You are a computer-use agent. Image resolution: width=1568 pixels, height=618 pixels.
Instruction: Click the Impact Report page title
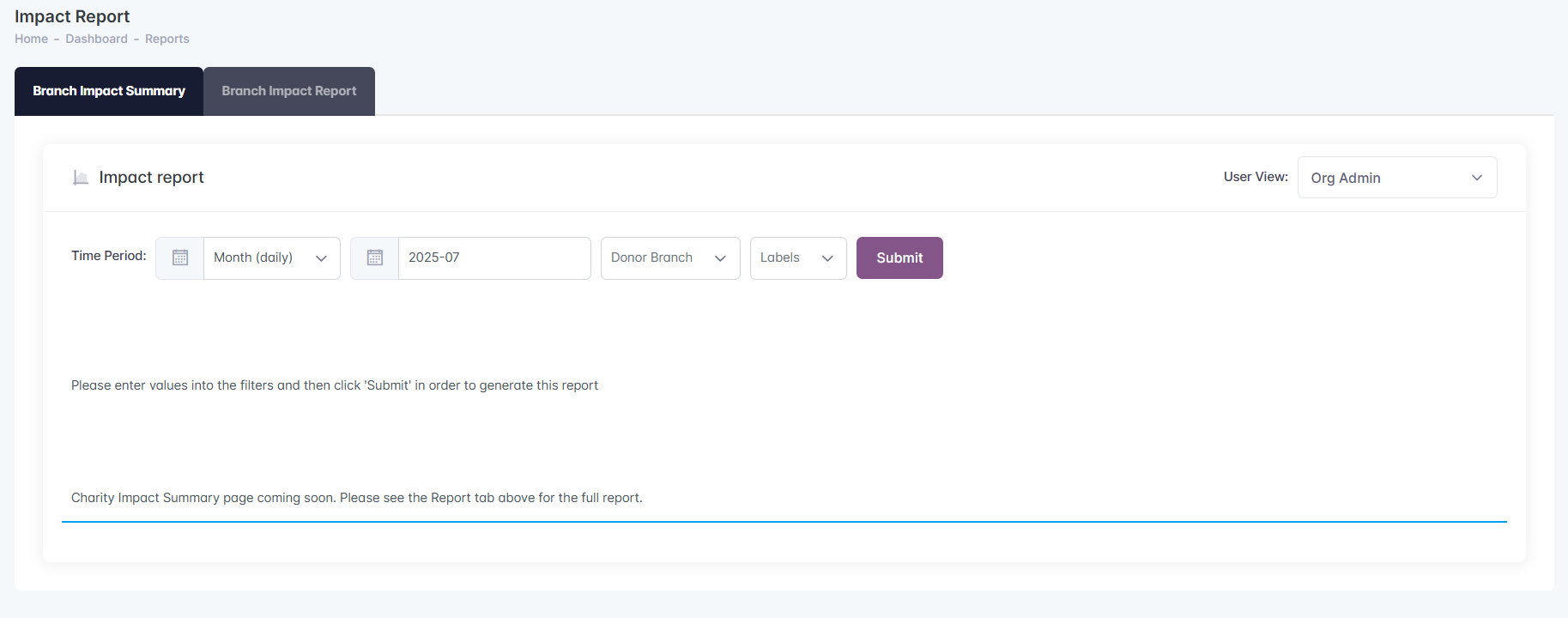72,16
